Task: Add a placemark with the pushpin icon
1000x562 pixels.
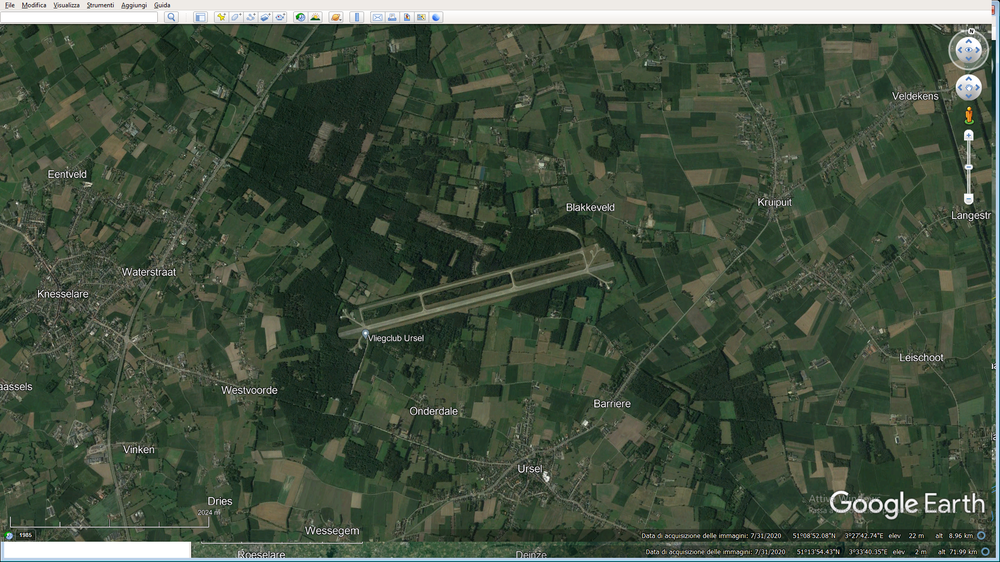Action: click(221, 17)
